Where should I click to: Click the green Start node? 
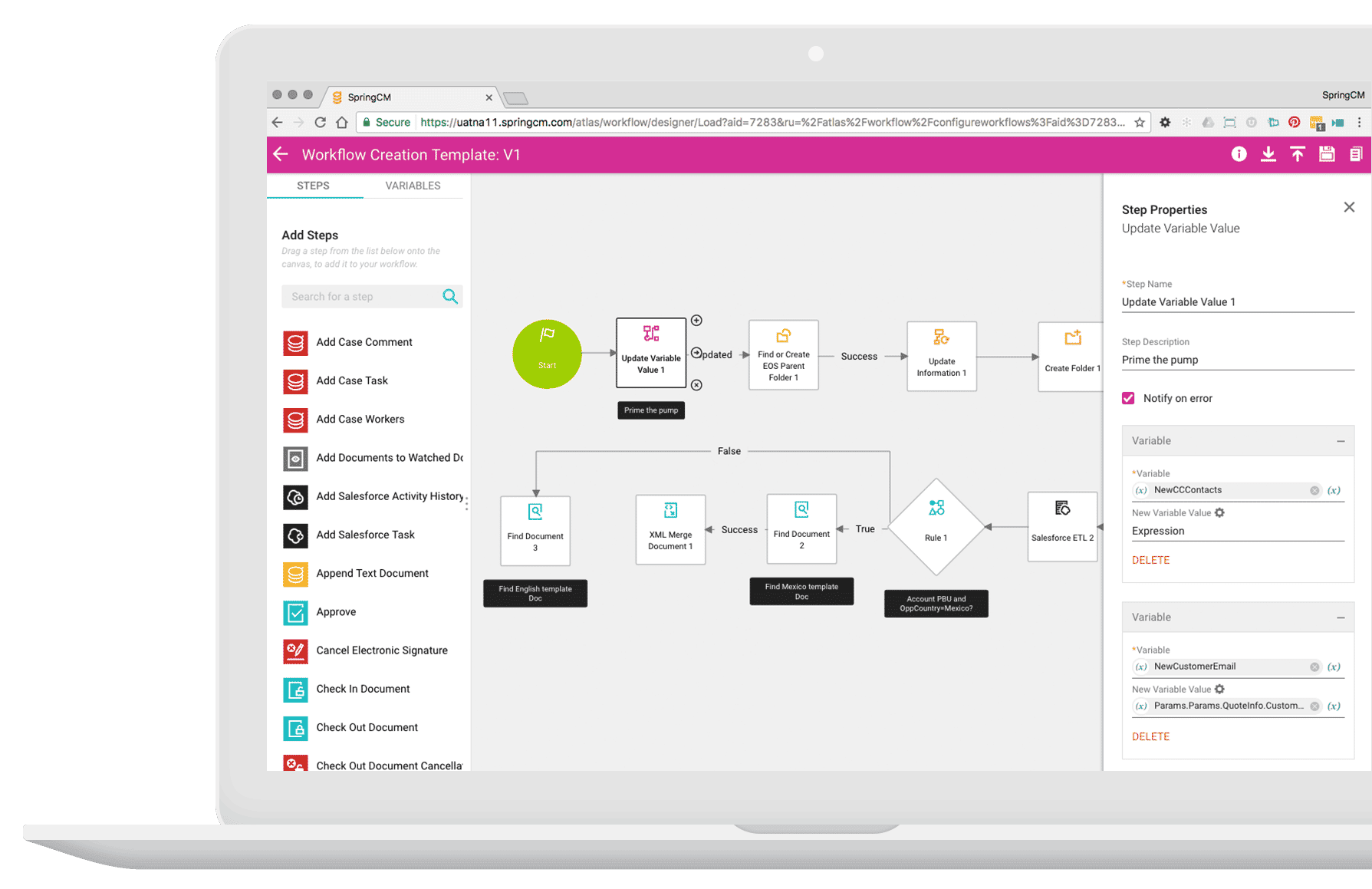[547, 354]
